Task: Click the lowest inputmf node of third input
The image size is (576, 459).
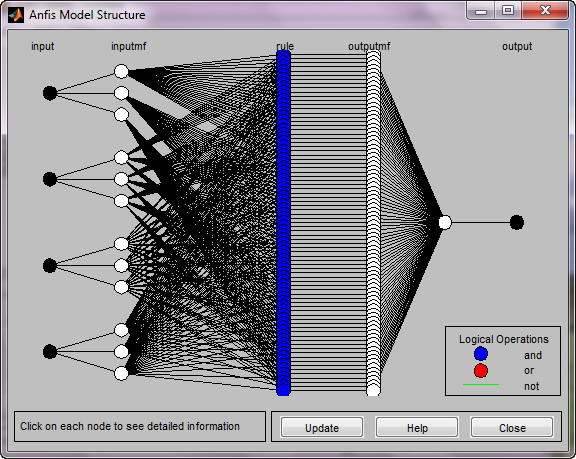Action: click(x=121, y=287)
